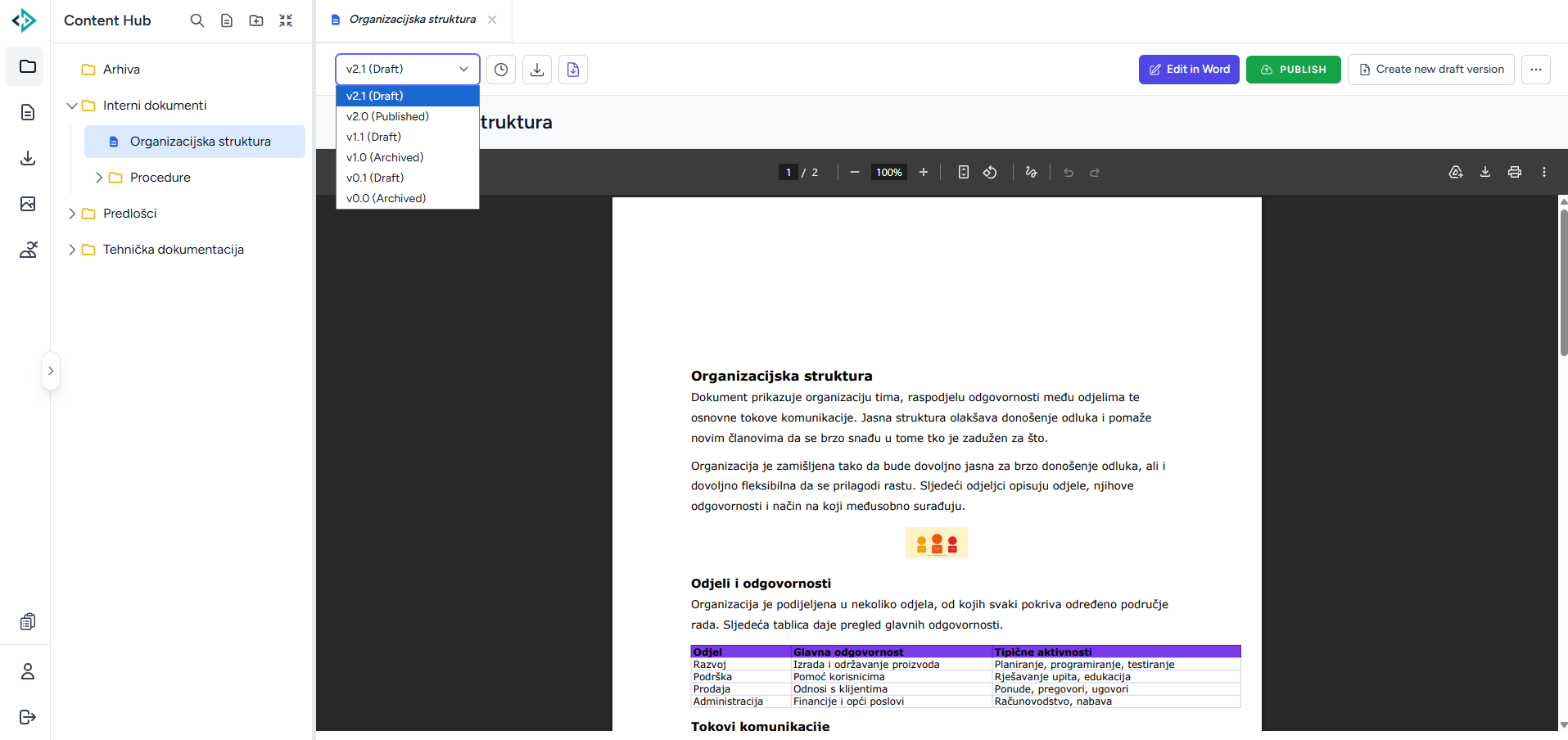This screenshot has width=1568, height=740.
Task: Select v0.1 (Draft) version
Action: [408, 178]
